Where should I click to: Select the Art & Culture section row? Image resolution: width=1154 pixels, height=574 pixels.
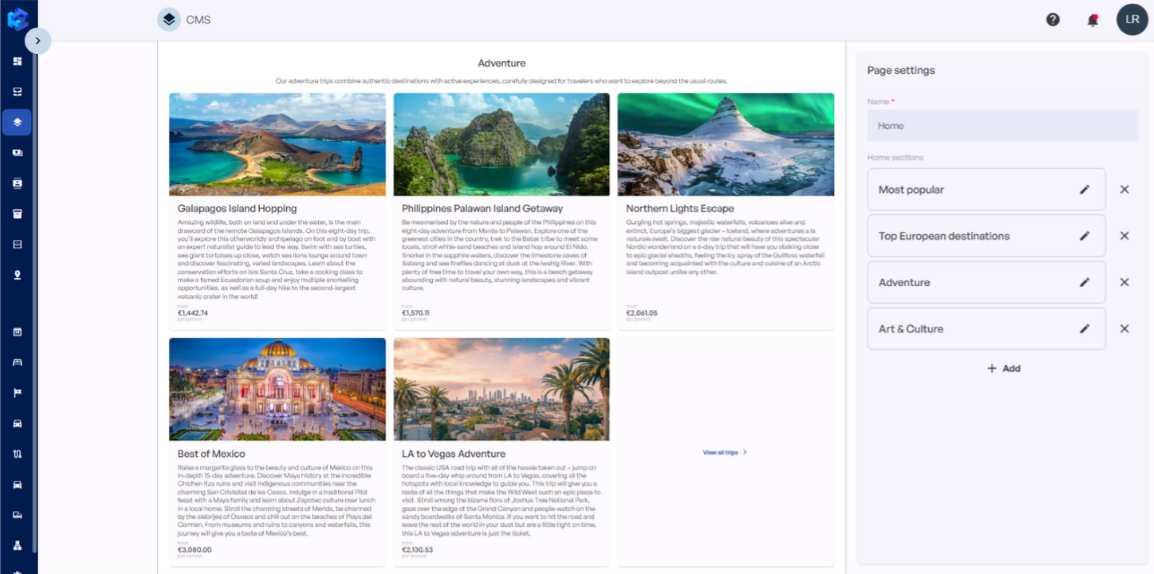tap(986, 329)
